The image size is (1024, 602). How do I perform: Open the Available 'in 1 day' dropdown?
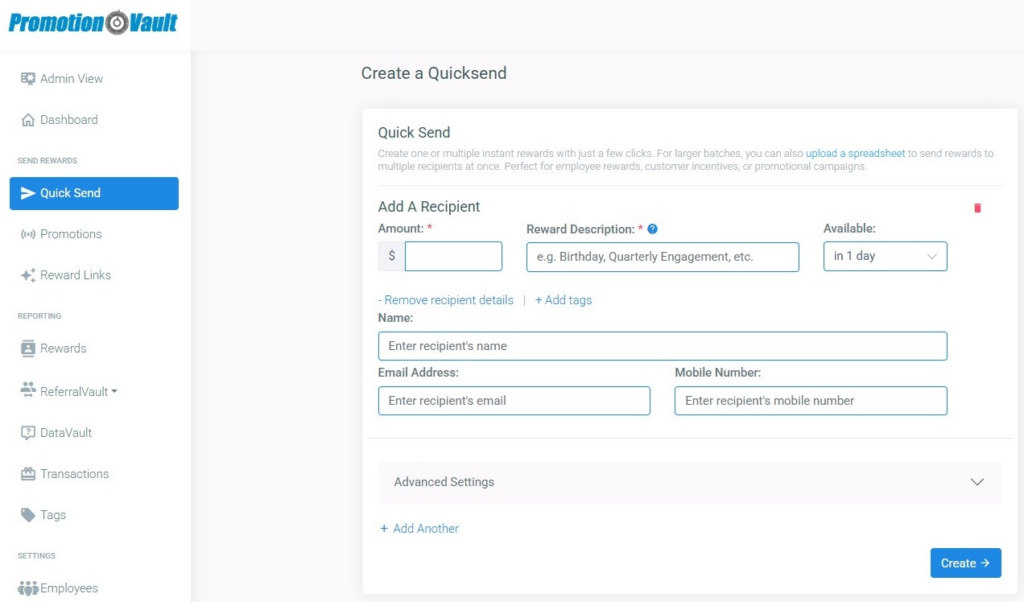click(x=884, y=256)
